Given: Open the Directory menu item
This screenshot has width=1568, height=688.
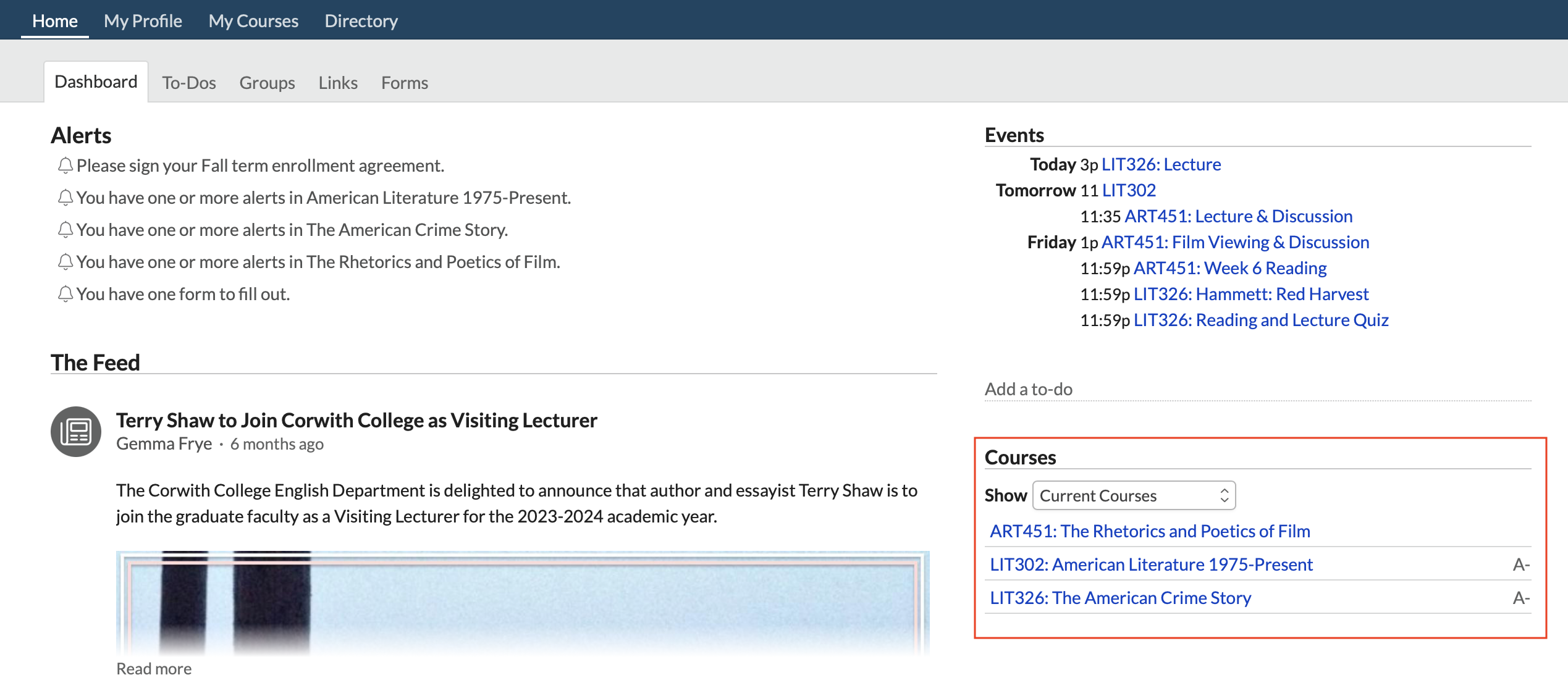Looking at the screenshot, I should pos(361,21).
